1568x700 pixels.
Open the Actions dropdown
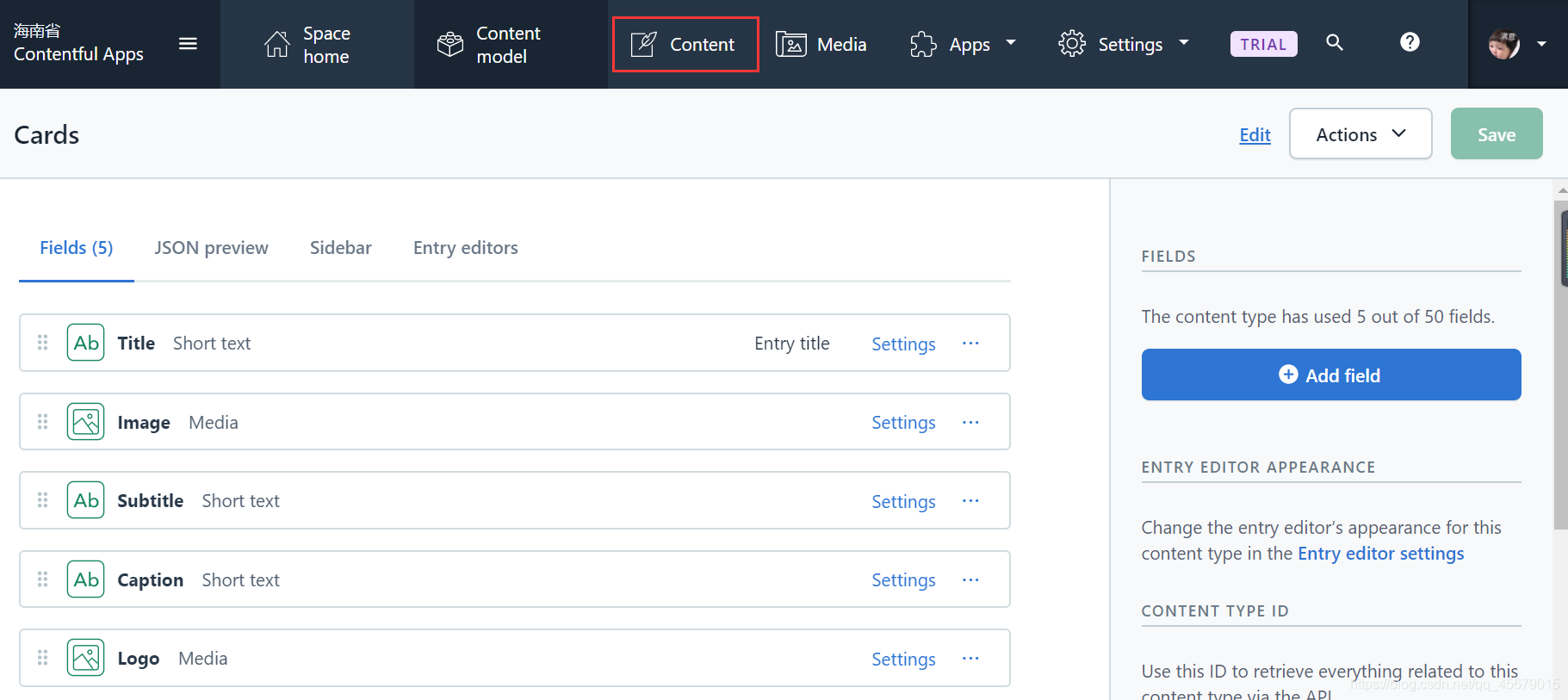[1360, 134]
